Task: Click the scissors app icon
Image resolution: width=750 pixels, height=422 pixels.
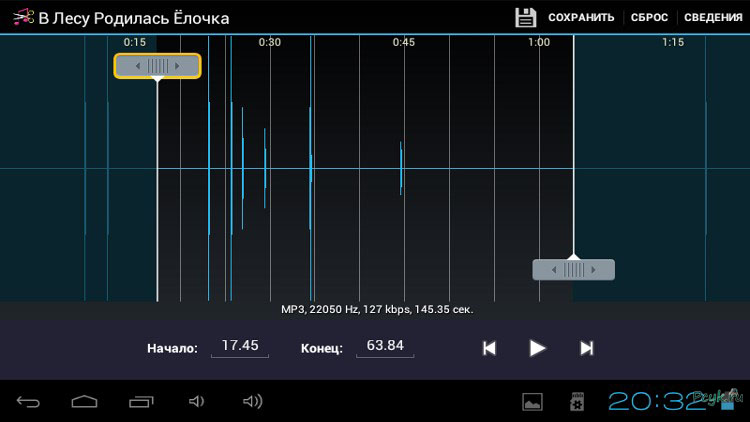Action: tap(22, 18)
